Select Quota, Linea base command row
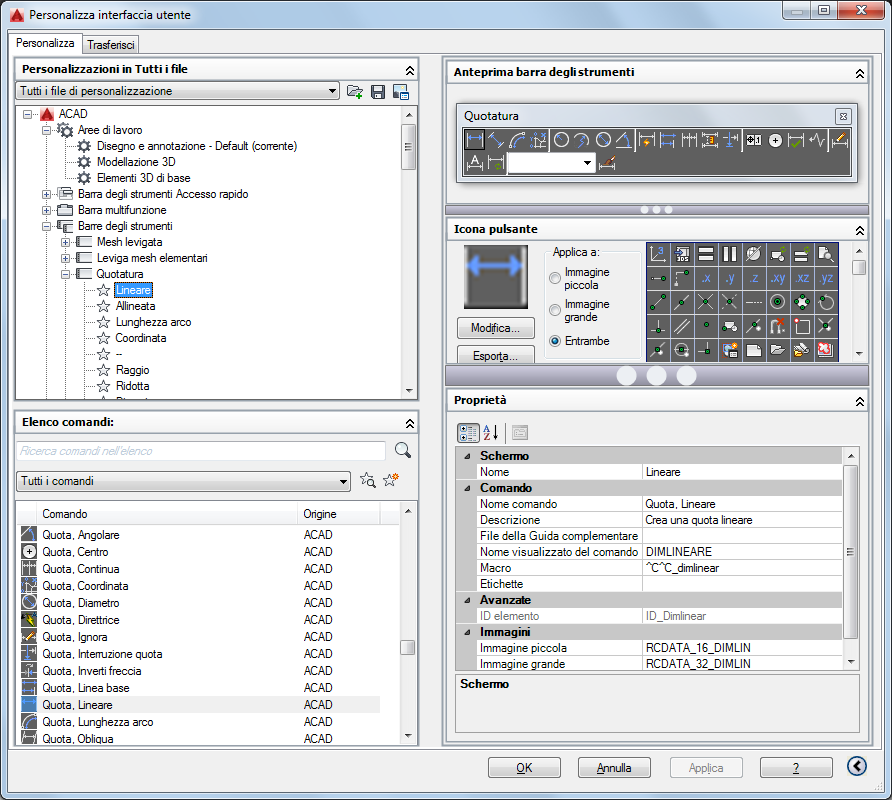This screenshot has width=892, height=800. pos(199,688)
